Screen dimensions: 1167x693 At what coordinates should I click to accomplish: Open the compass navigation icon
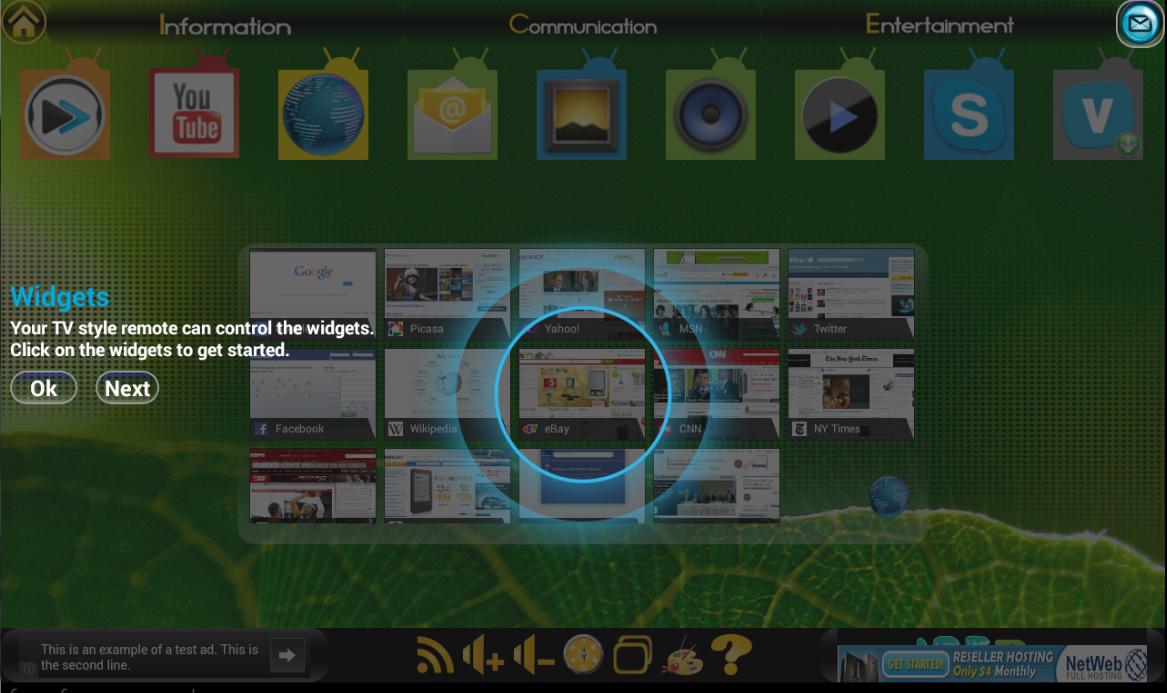click(x=583, y=655)
